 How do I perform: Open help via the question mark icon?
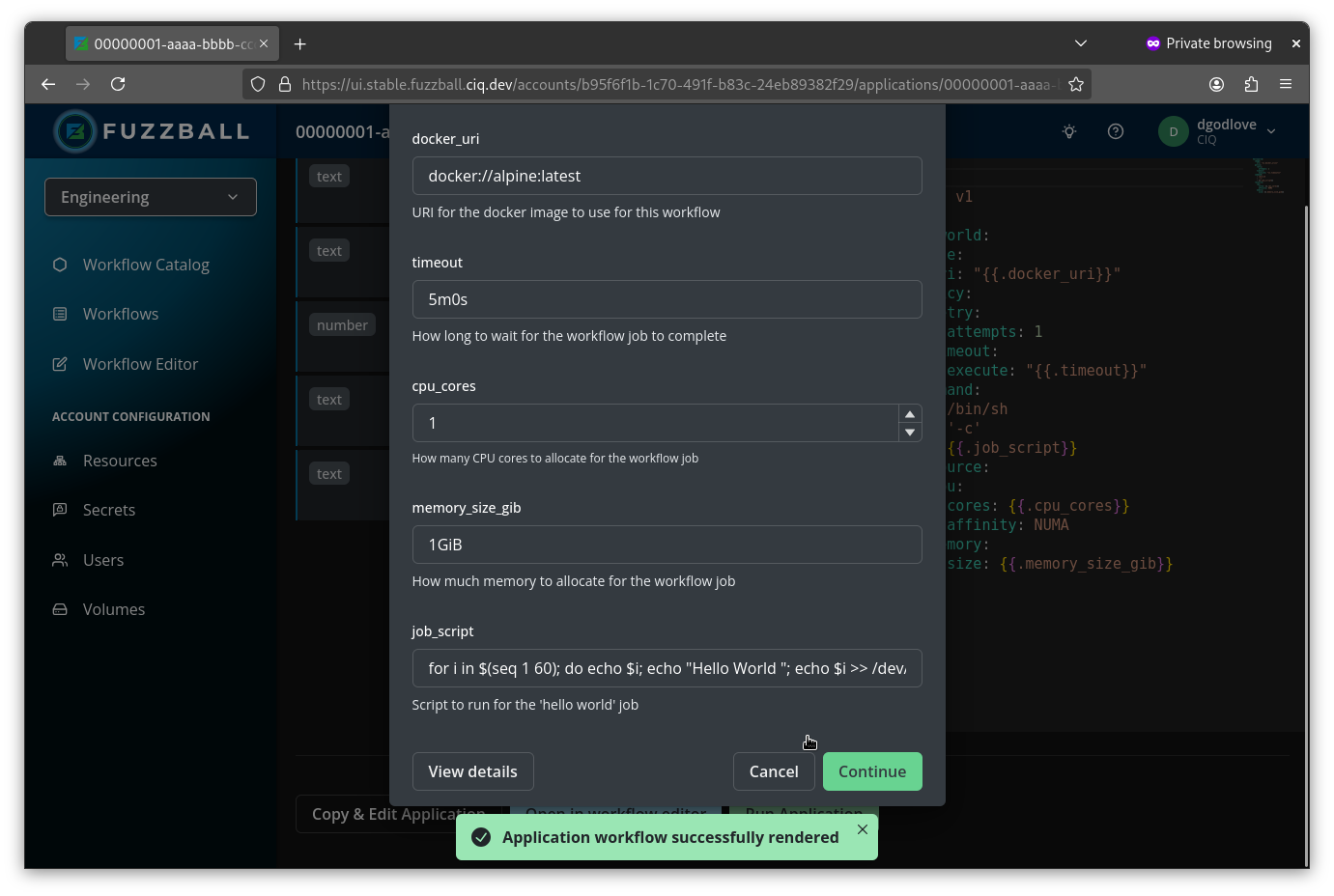click(1116, 130)
